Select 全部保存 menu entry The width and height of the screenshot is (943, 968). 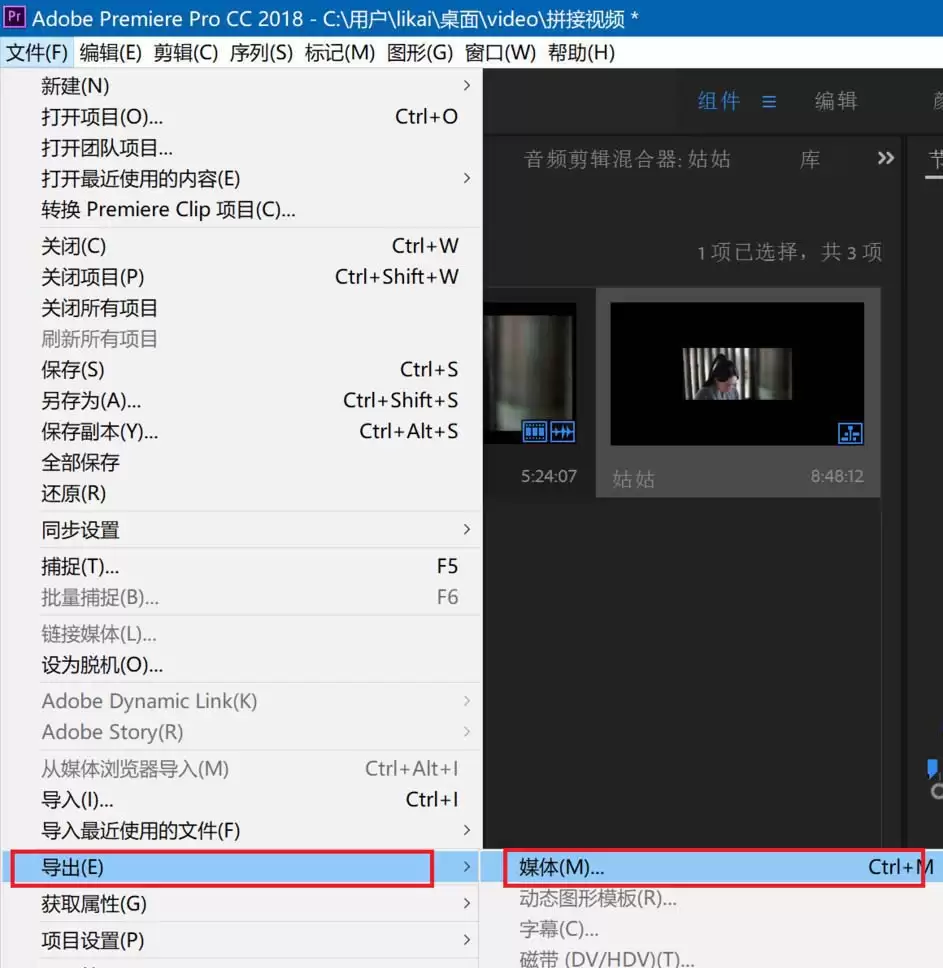pyautogui.click(x=242, y=462)
